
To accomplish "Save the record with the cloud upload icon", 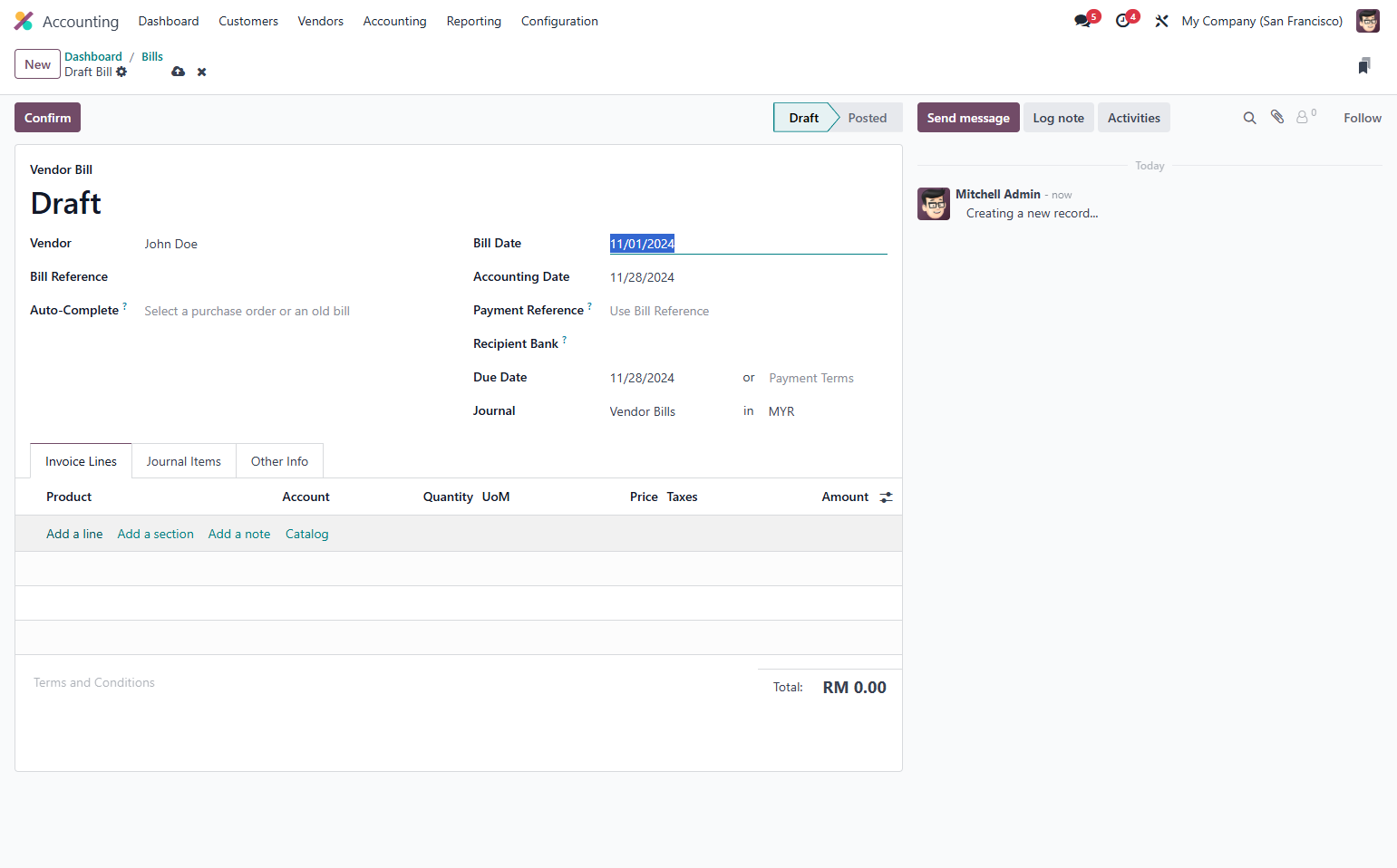I will click(x=179, y=72).
